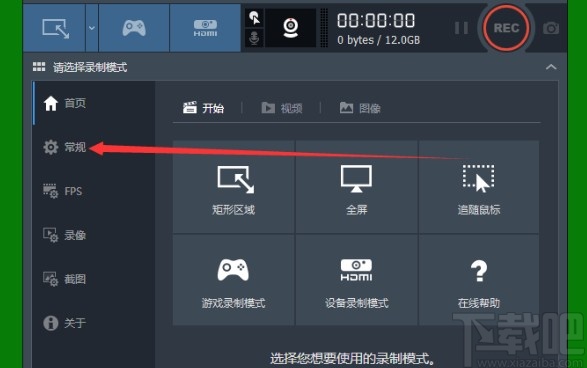Screen dimensions: 587x368
Task: Click the grid icon next to 请选择录制模式
Action: point(39,67)
